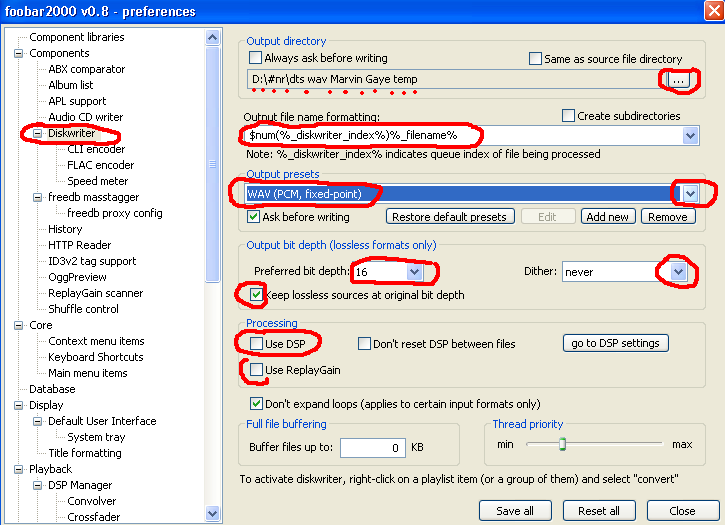Collapse the Playback tree node

[18, 469]
